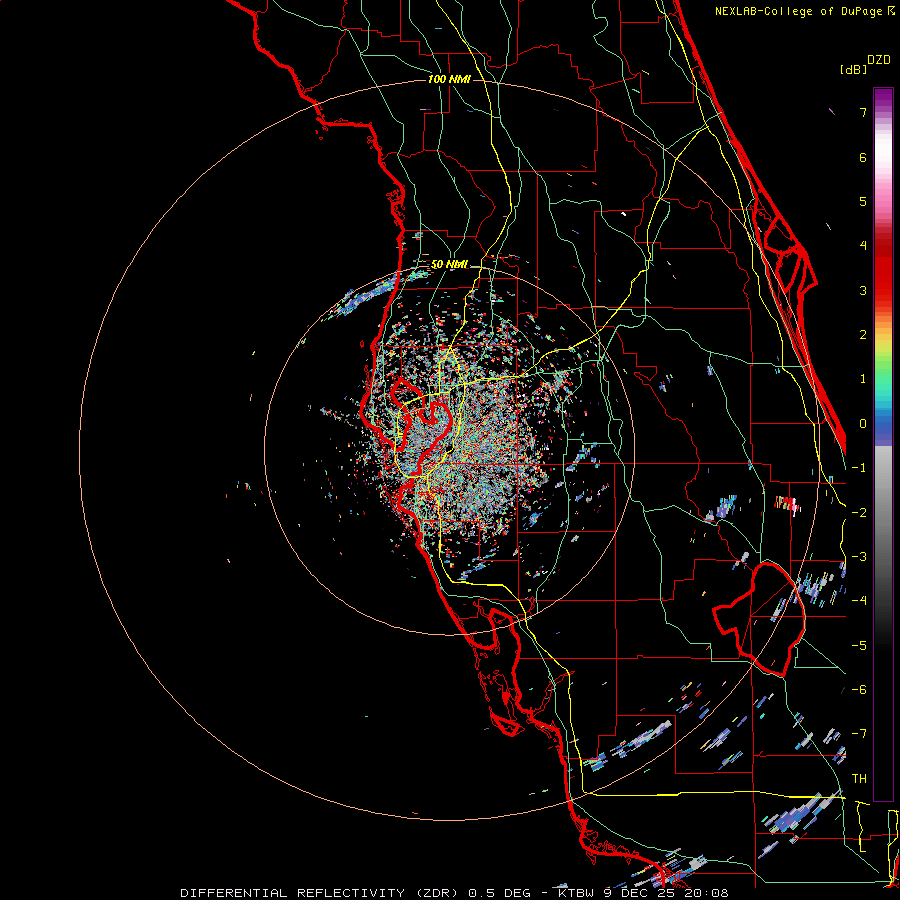Image resolution: width=900 pixels, height=900 pixels.
Task: Click the "6" value on the color scale
Action: (863, 157)
